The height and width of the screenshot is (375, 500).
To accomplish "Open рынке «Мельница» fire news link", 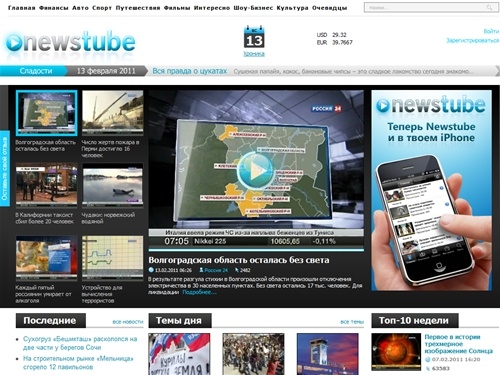I will pyautogui.click(x=78, y=363).
